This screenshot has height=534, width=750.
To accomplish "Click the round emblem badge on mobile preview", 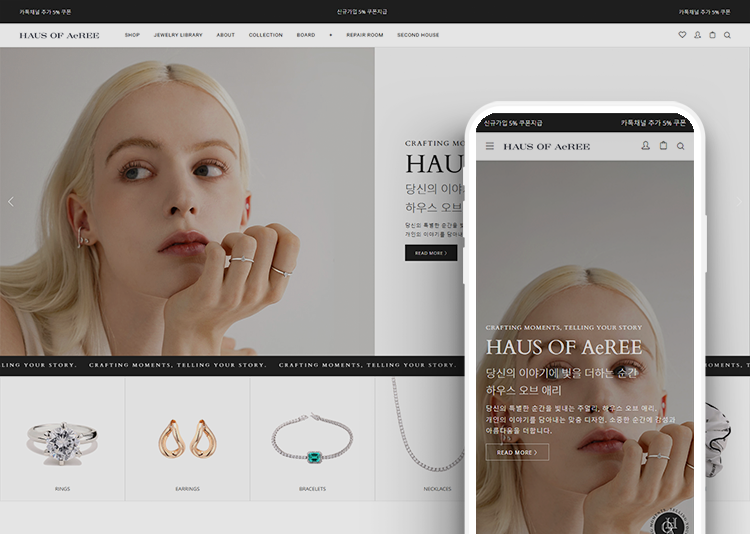I will coord(671,522).
